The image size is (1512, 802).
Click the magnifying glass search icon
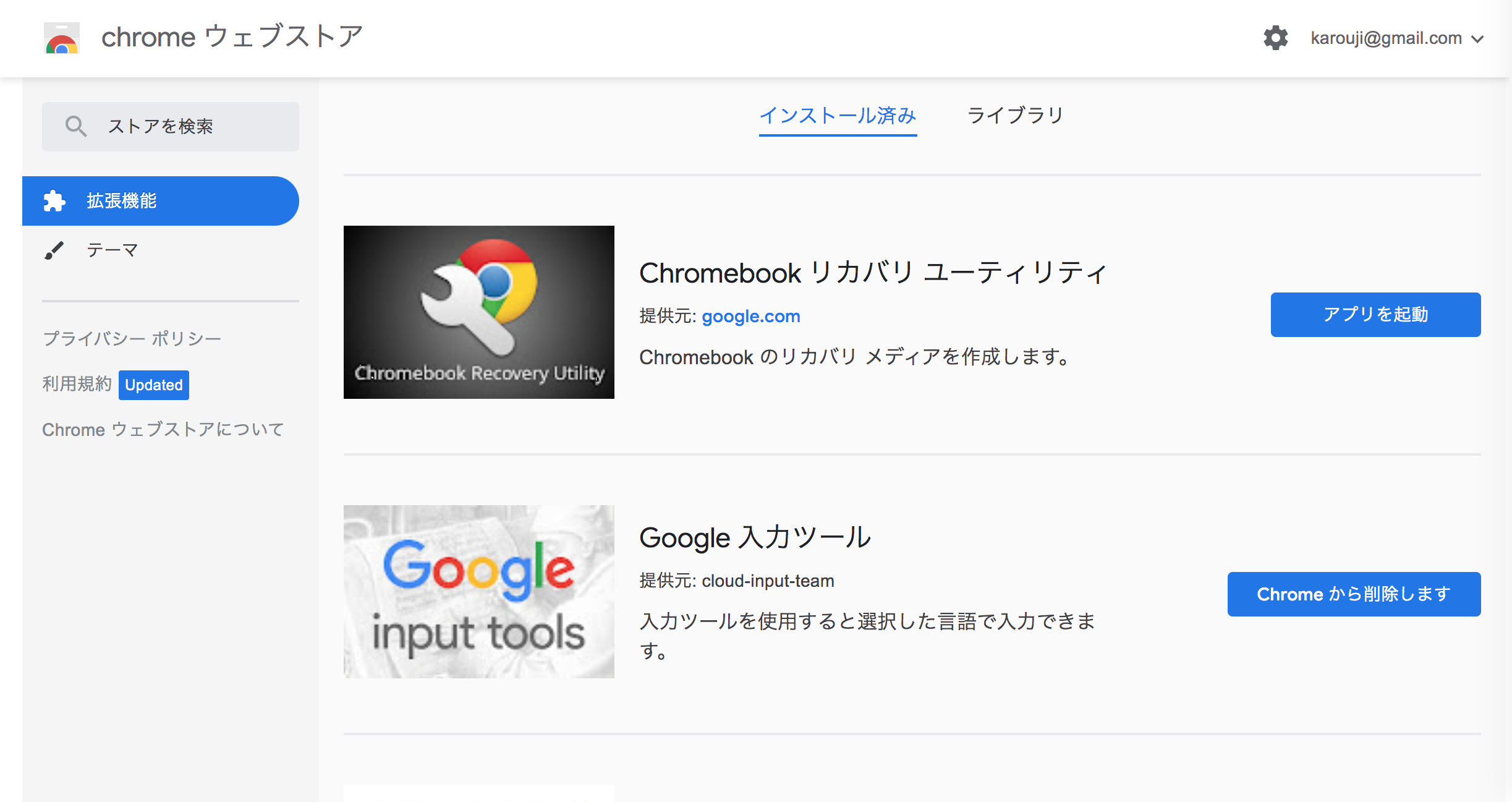[75, 126]
